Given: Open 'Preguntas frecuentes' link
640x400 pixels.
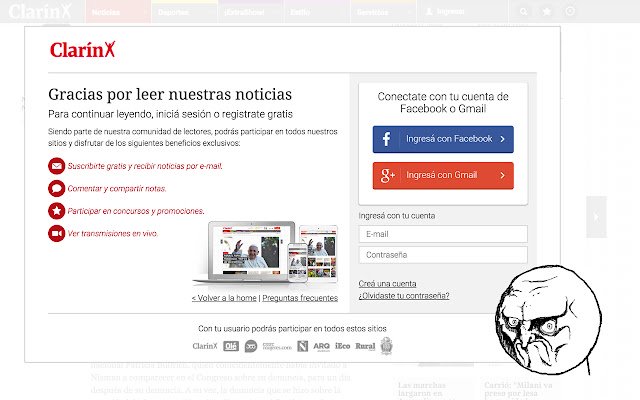Looking at the screenshot, I should coord(300,298).
